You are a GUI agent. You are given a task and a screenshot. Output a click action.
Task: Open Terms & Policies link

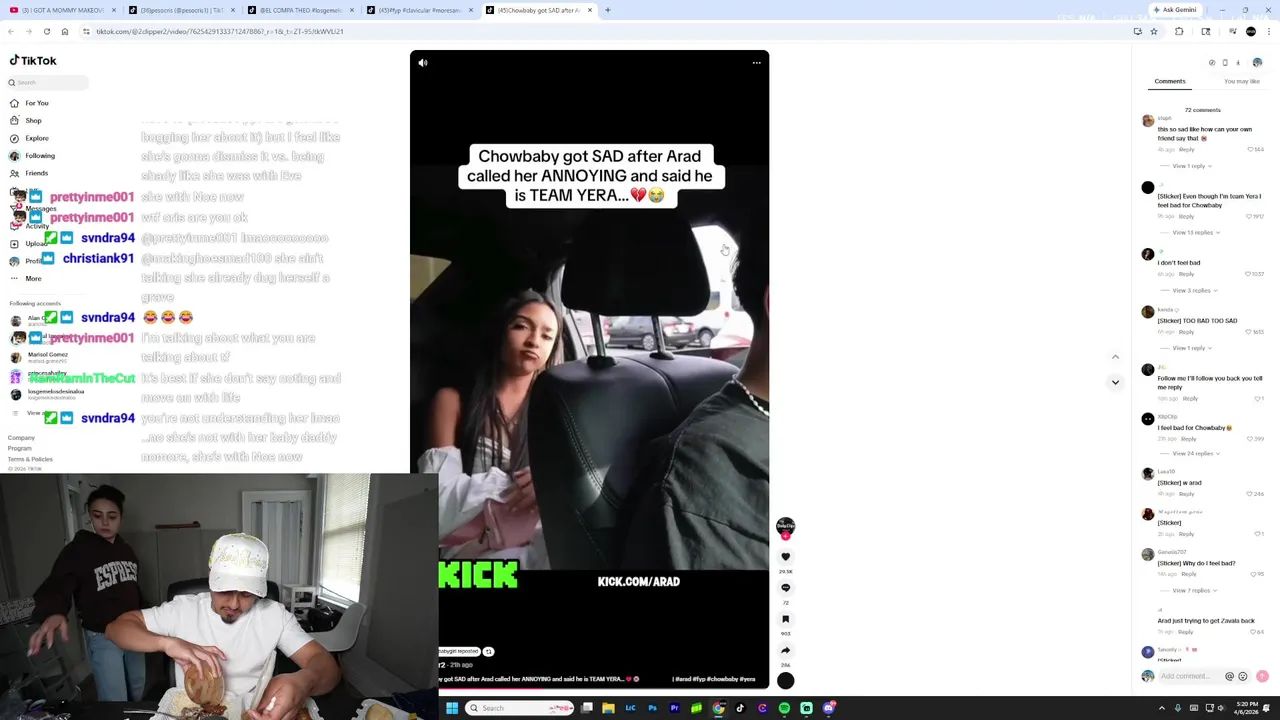30,459
